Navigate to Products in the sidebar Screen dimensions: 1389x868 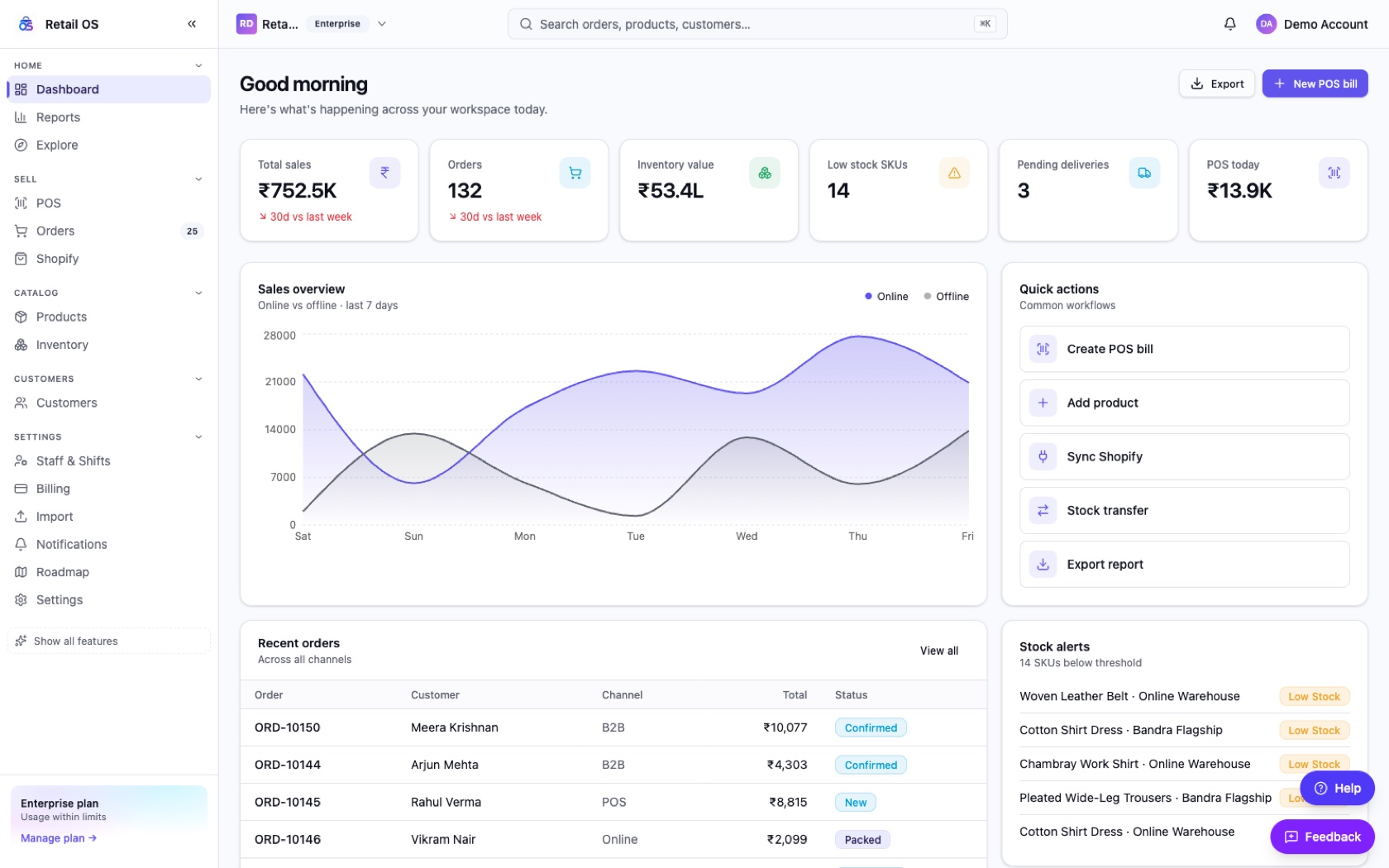[x=108, y=317]
